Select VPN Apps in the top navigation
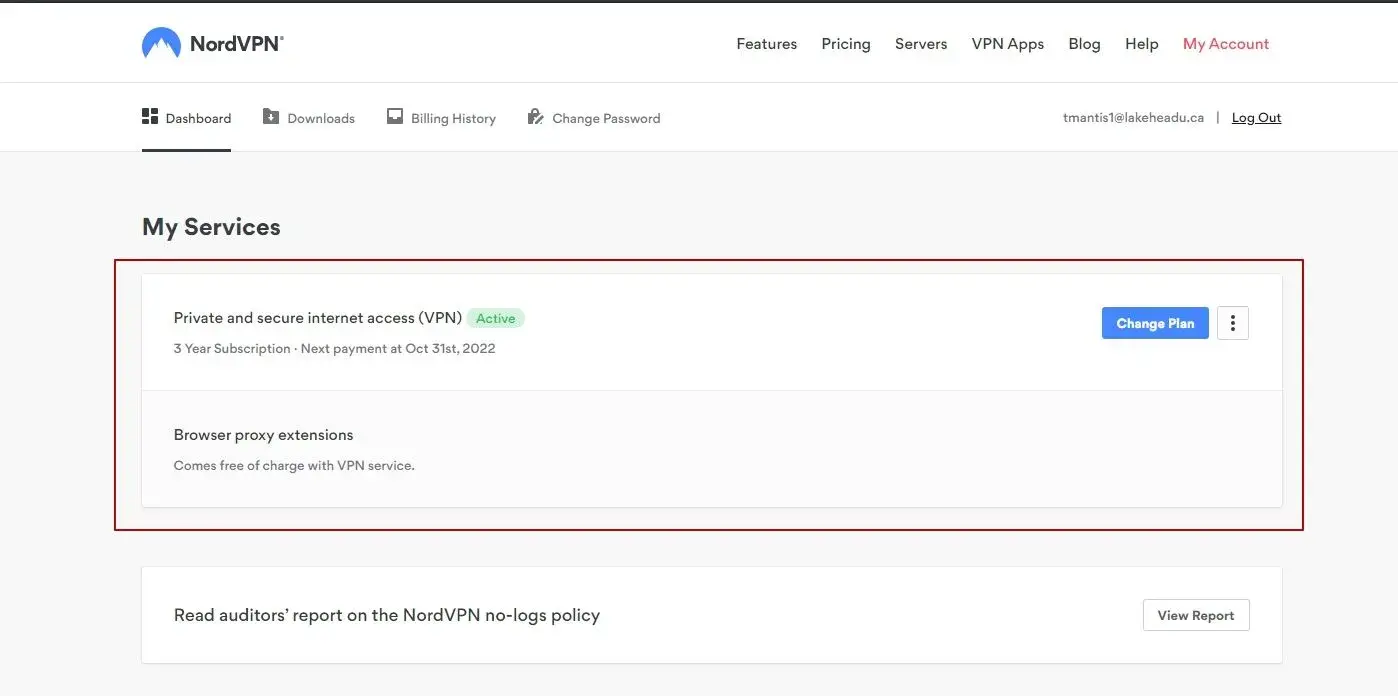The width and height of the screenshot is (1398, 696). click(1008, 44)
